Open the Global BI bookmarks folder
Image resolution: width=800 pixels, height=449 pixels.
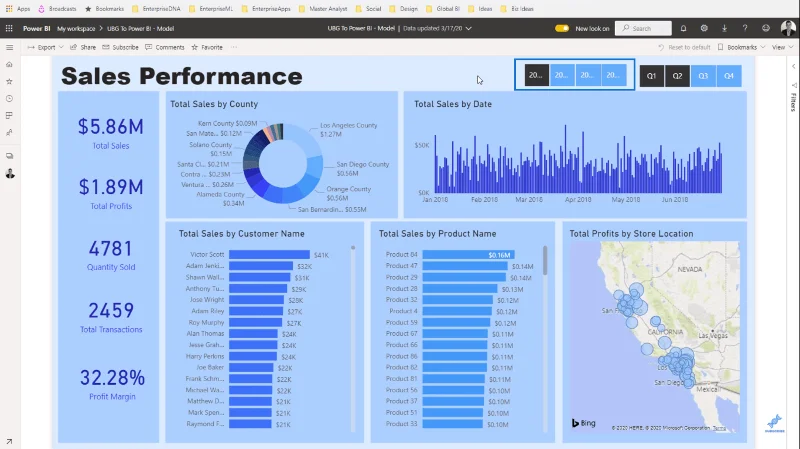pyautogui.click(x=443, y=9)
